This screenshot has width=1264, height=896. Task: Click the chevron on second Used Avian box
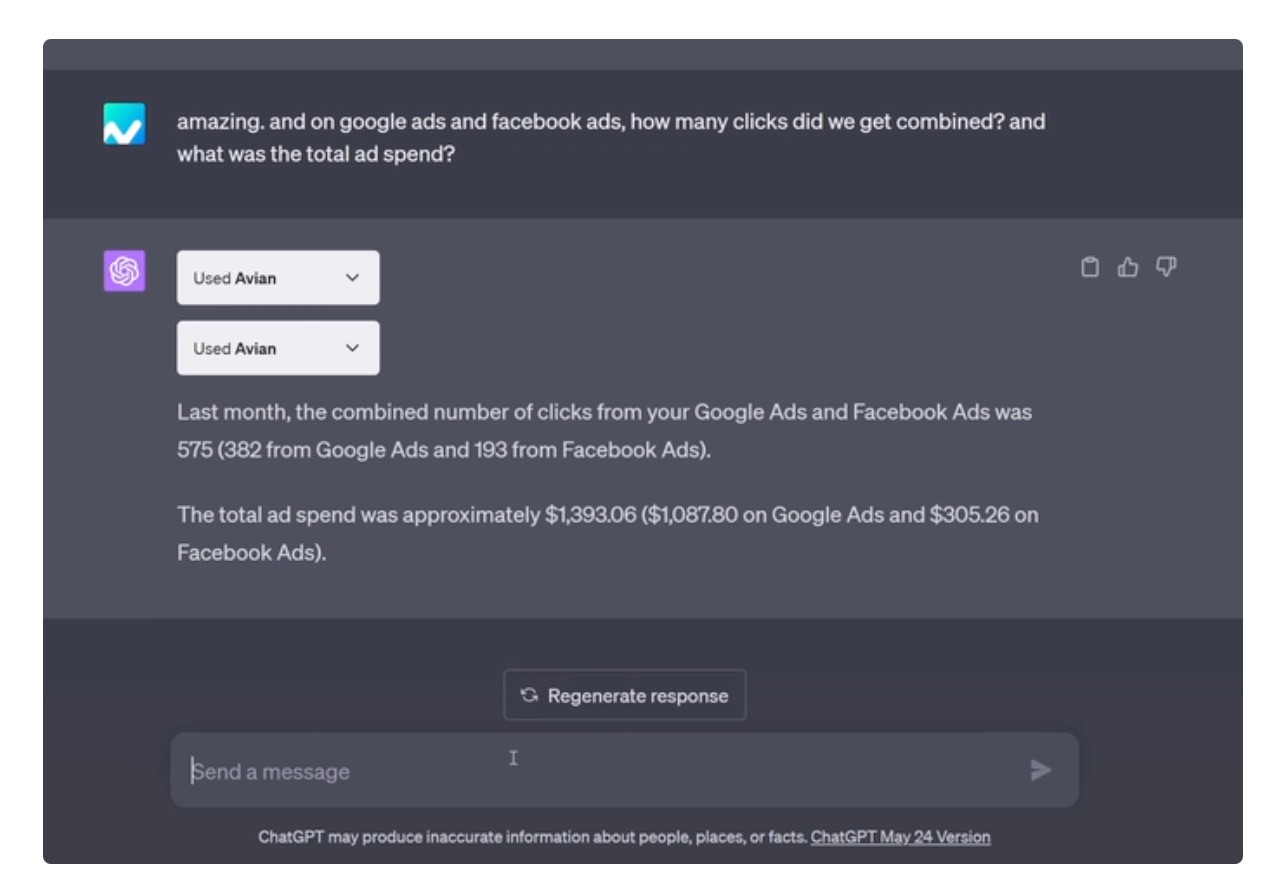[x=352, y=348]
